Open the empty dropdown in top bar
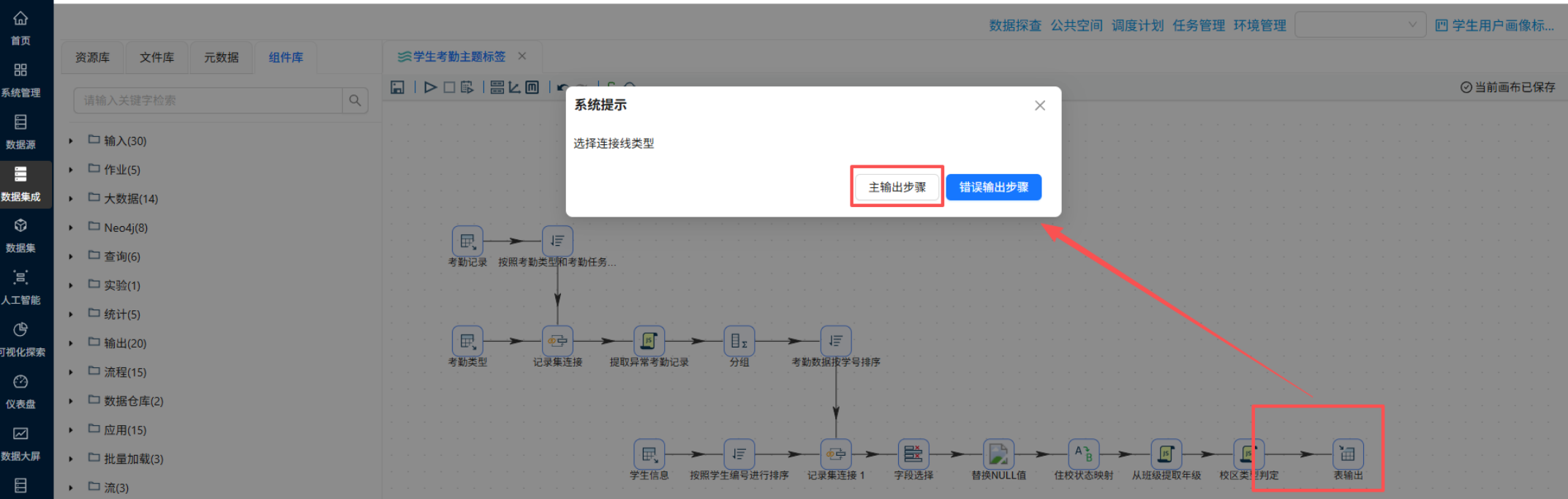This screenshot has width=1568, height=499. click(x=1360, y=25)
